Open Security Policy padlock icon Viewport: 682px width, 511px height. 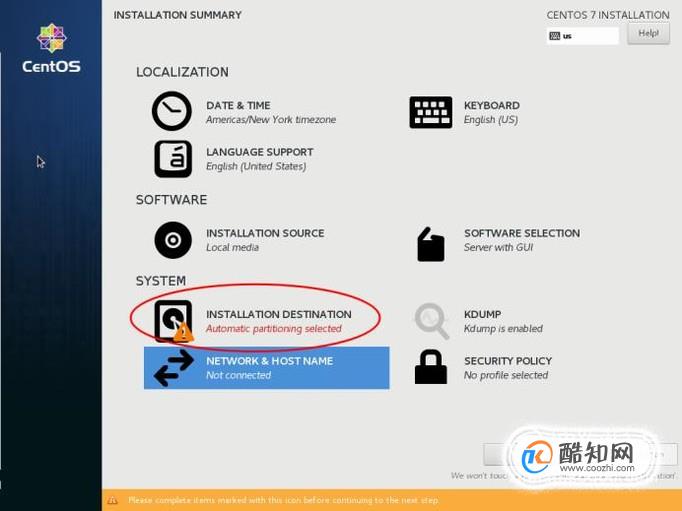[431, 367]
